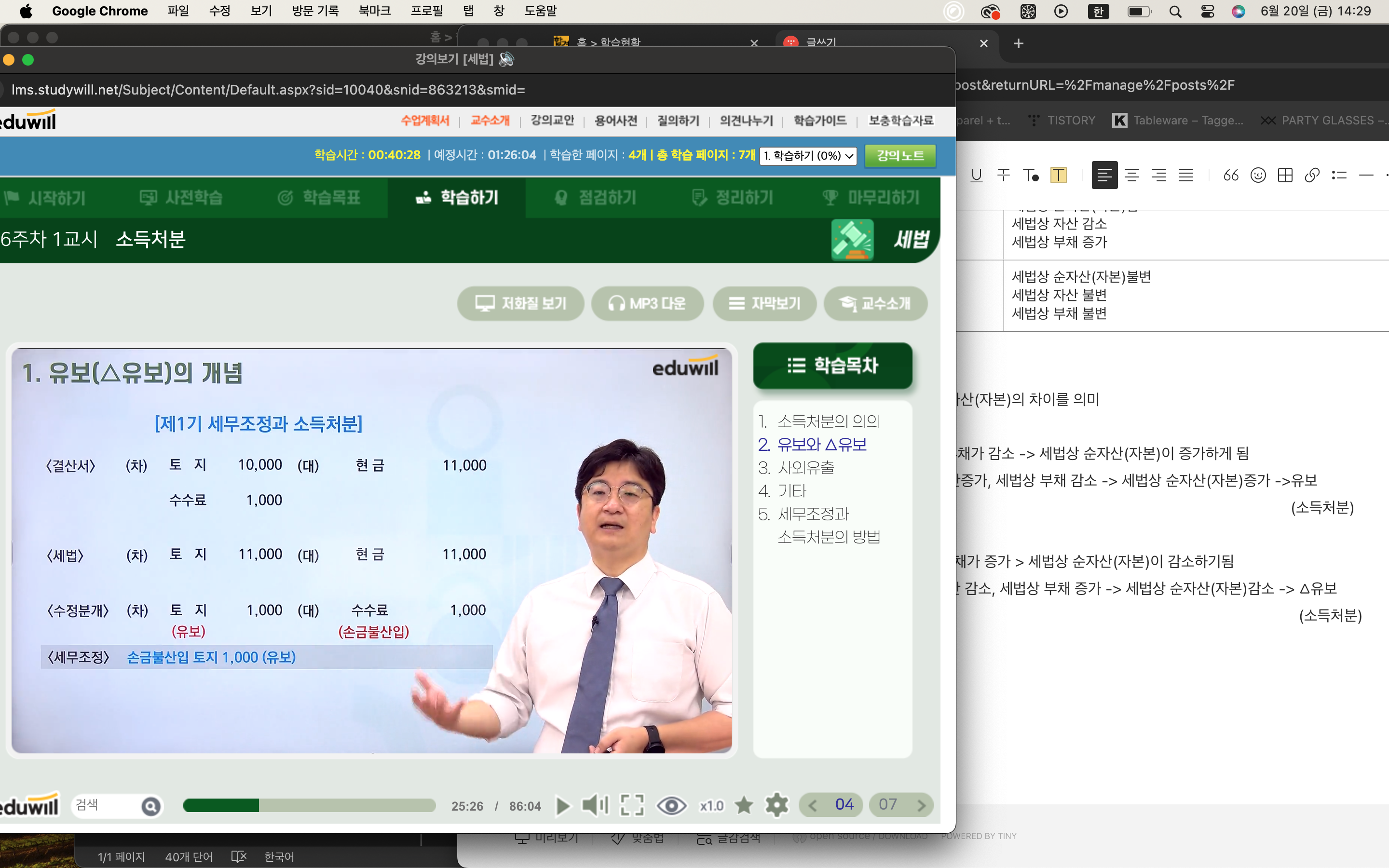The height and width of the screenshot is (868, 1389).
Task: Play the lecture video
Action: 563,806
